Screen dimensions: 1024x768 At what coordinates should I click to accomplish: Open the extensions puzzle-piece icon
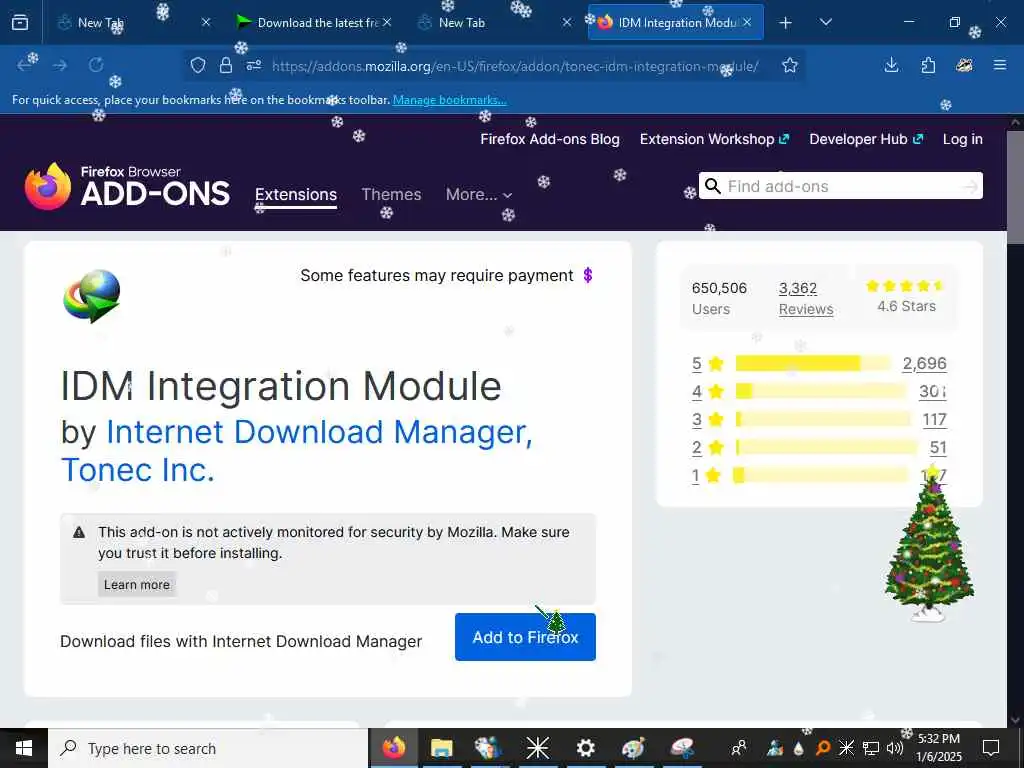[x=928, y=65]
